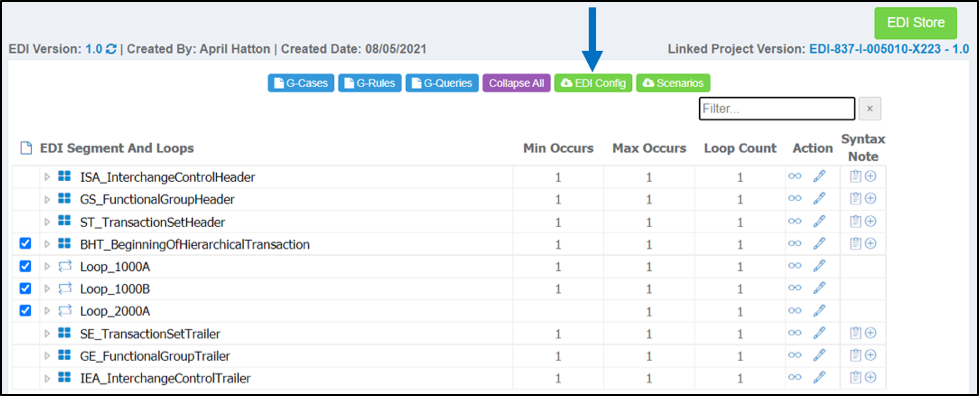Image resolution: width=979 pixels, height=396 pixels.
Task: Expand the Loop_1000A node arrow
Action: pyautogui.click(x=46, y=267)
